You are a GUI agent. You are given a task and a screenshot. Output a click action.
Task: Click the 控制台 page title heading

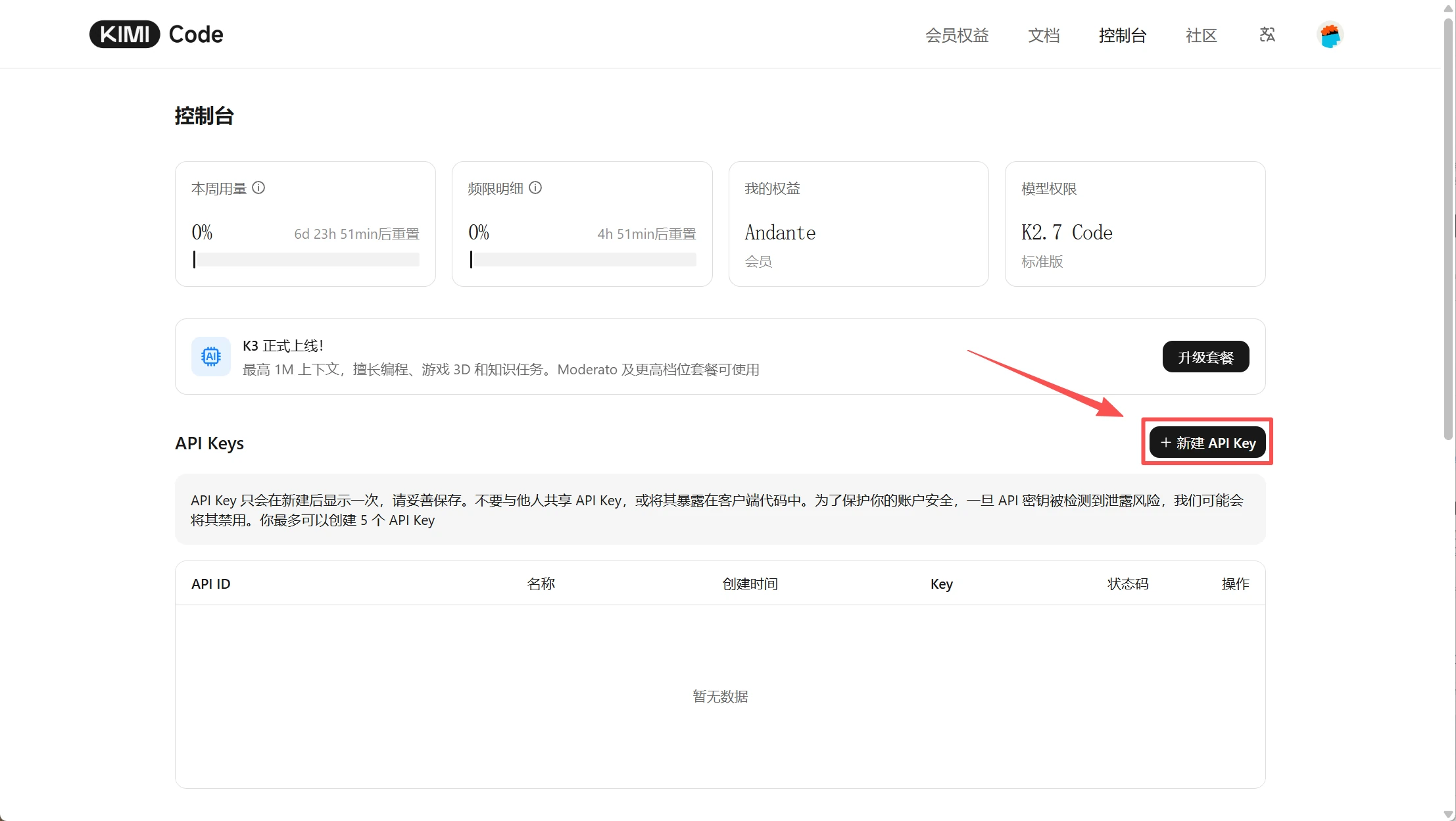pos(204,116)
